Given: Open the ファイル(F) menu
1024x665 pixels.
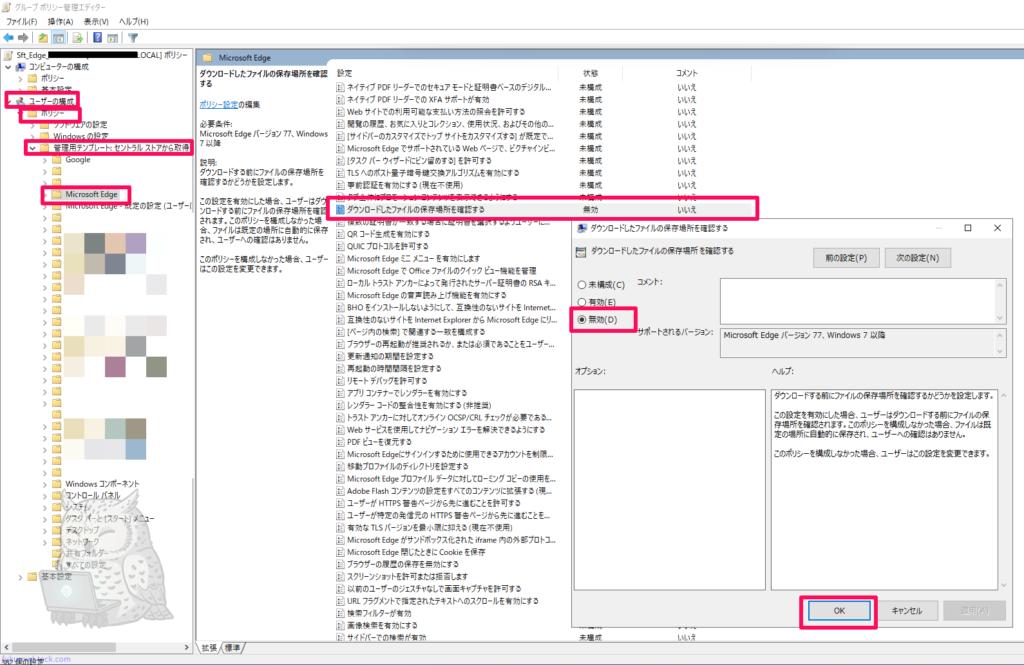Looking at the screenshot, I should [x=22, y=22].
